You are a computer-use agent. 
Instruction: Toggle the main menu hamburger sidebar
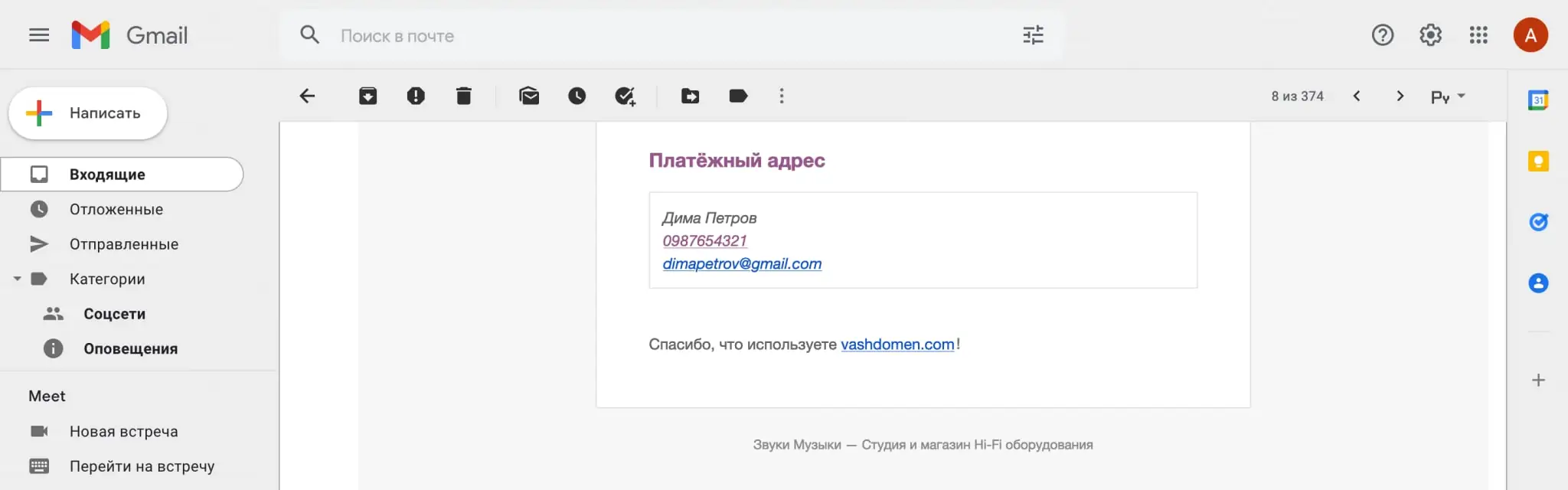39,35
